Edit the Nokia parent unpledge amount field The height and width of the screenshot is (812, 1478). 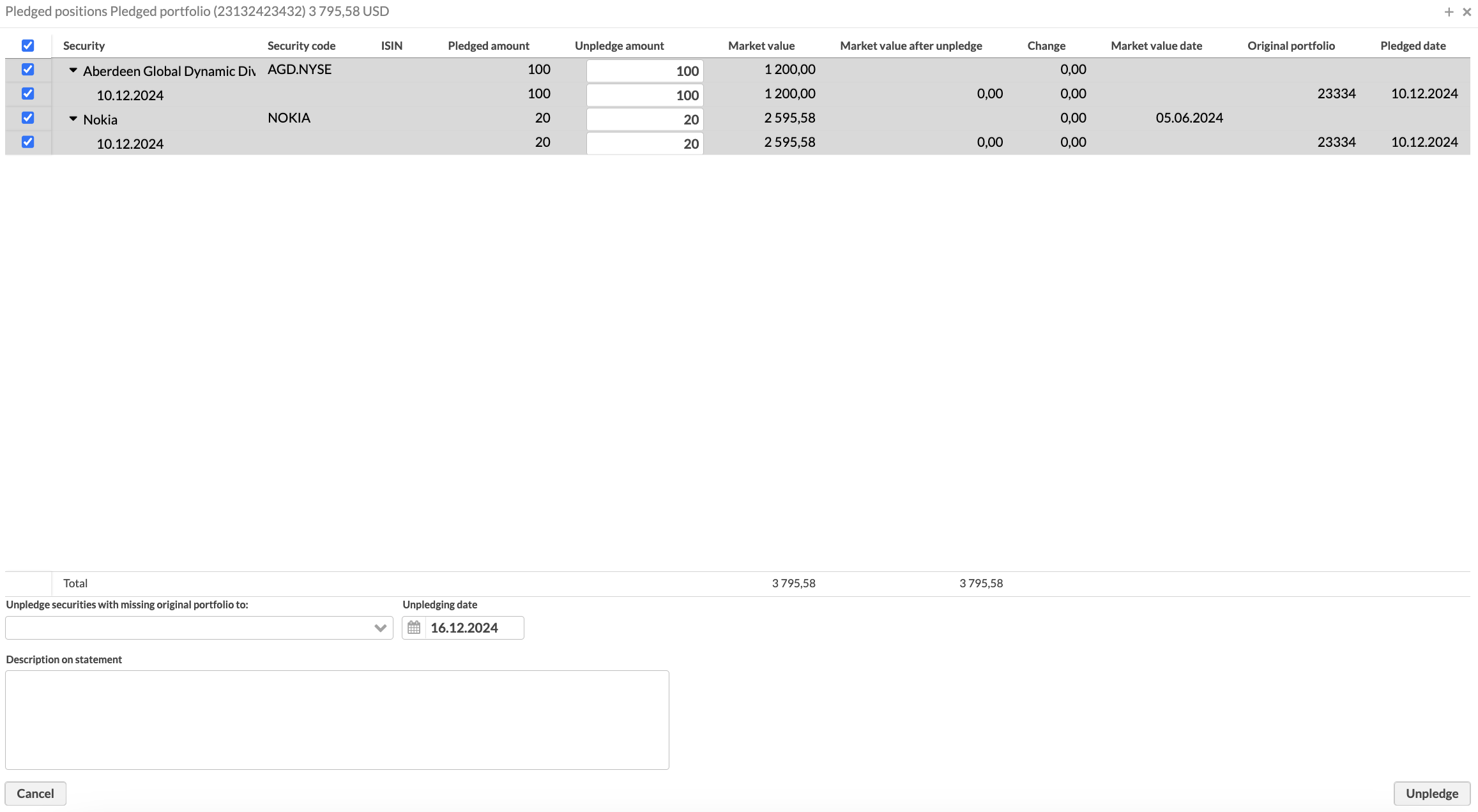644,119
